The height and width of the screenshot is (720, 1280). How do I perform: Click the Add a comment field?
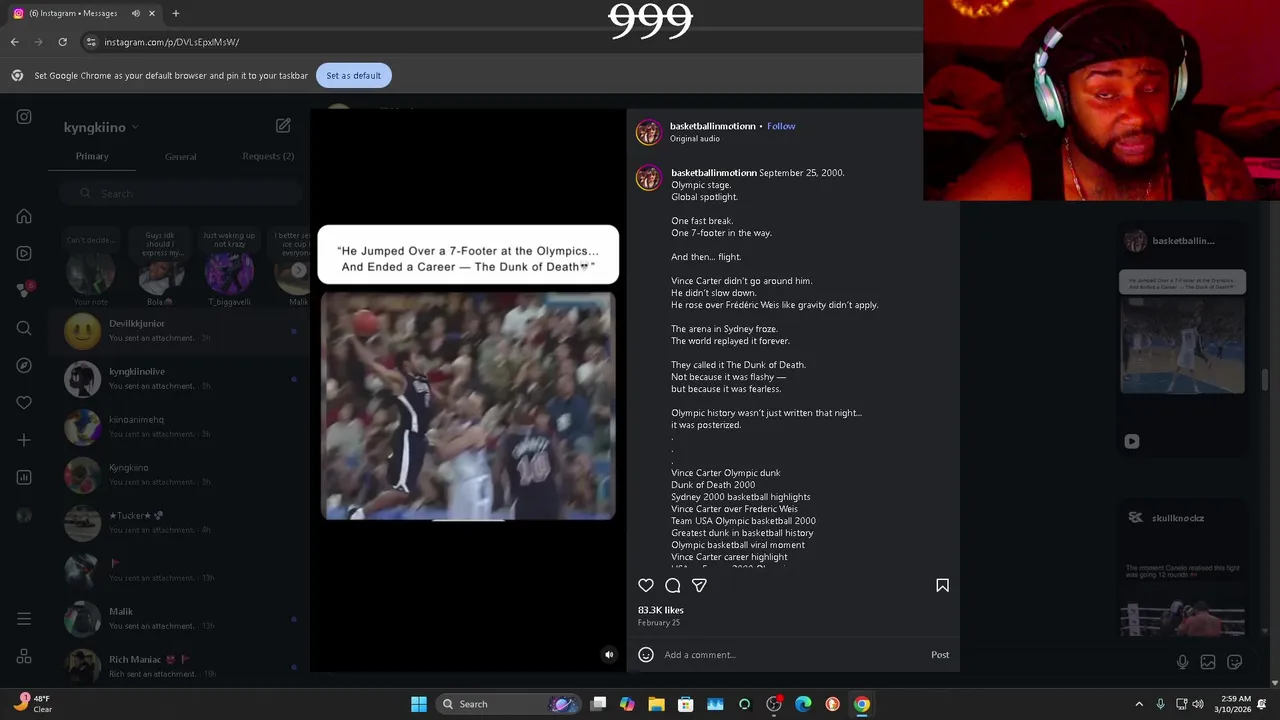(x=790, y=655)
